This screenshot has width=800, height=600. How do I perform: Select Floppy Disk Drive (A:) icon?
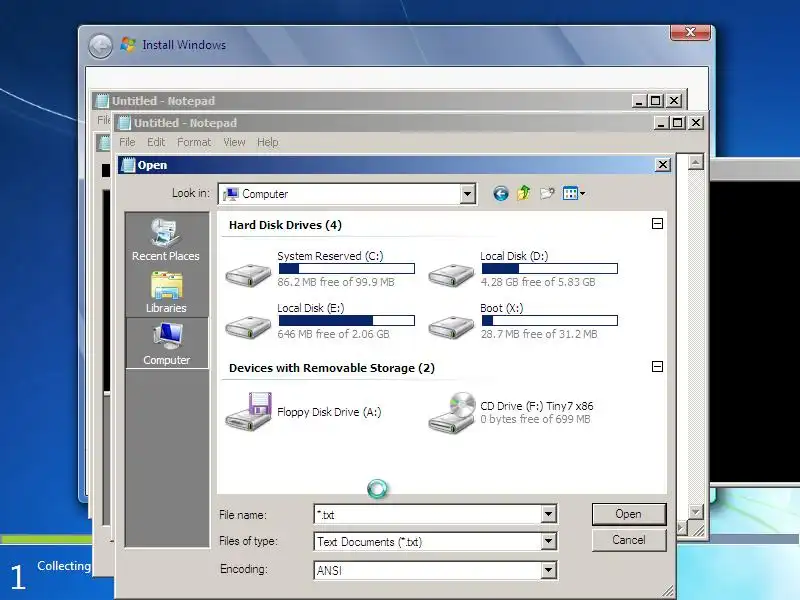click(248, 411)
